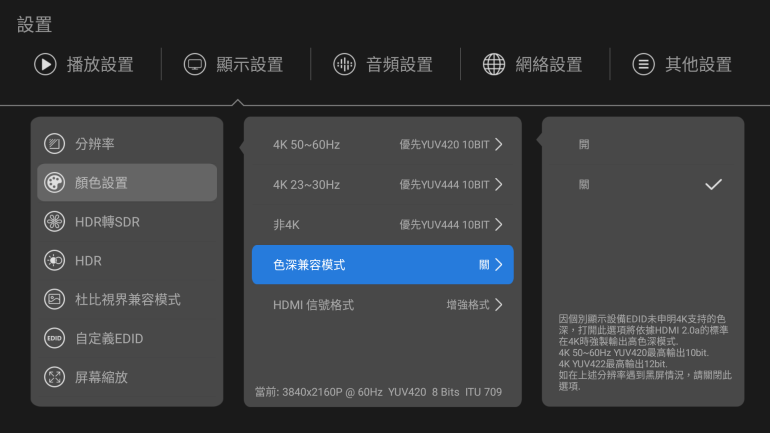Image resolution: width=770 pixels, height=433 pixels.
Task: Open 屏幕縮放 settings
Action: pyautogui.click(x=127, y=377)
